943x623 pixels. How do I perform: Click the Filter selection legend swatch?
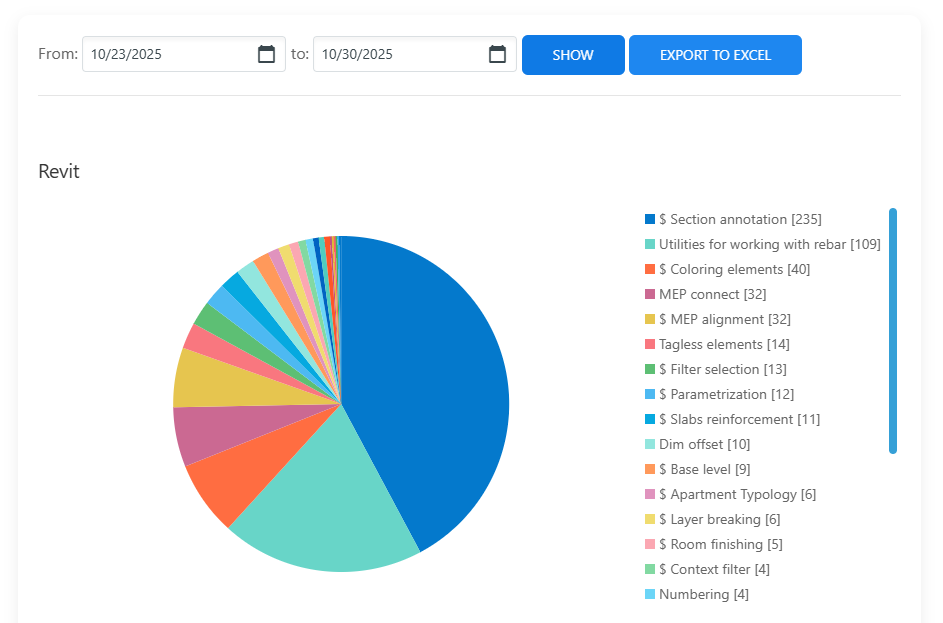point(650,369)
